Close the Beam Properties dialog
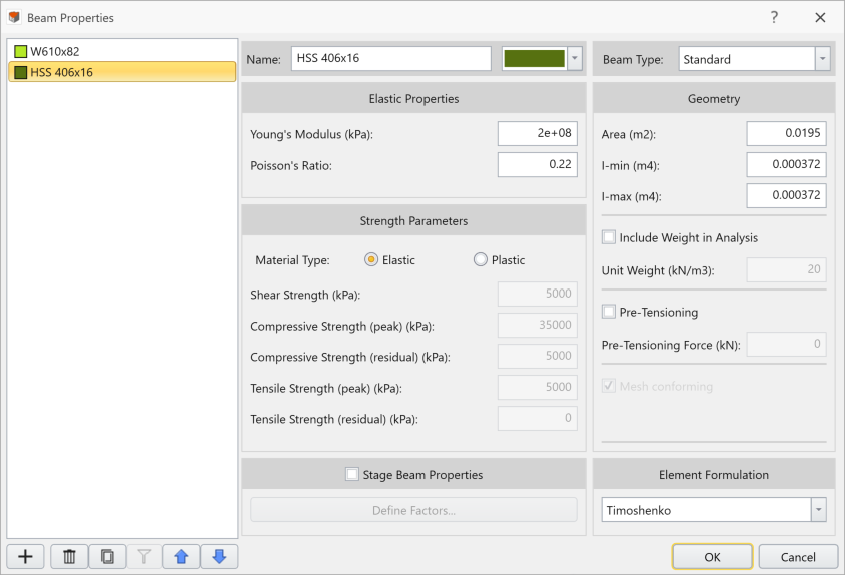Viewport: 845px width, 575px height. click(x=820, y=17)
